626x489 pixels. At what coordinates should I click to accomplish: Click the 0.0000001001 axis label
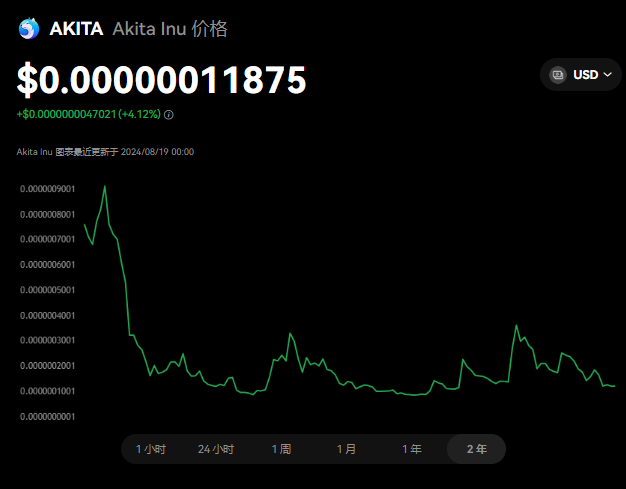coord(48,391)
